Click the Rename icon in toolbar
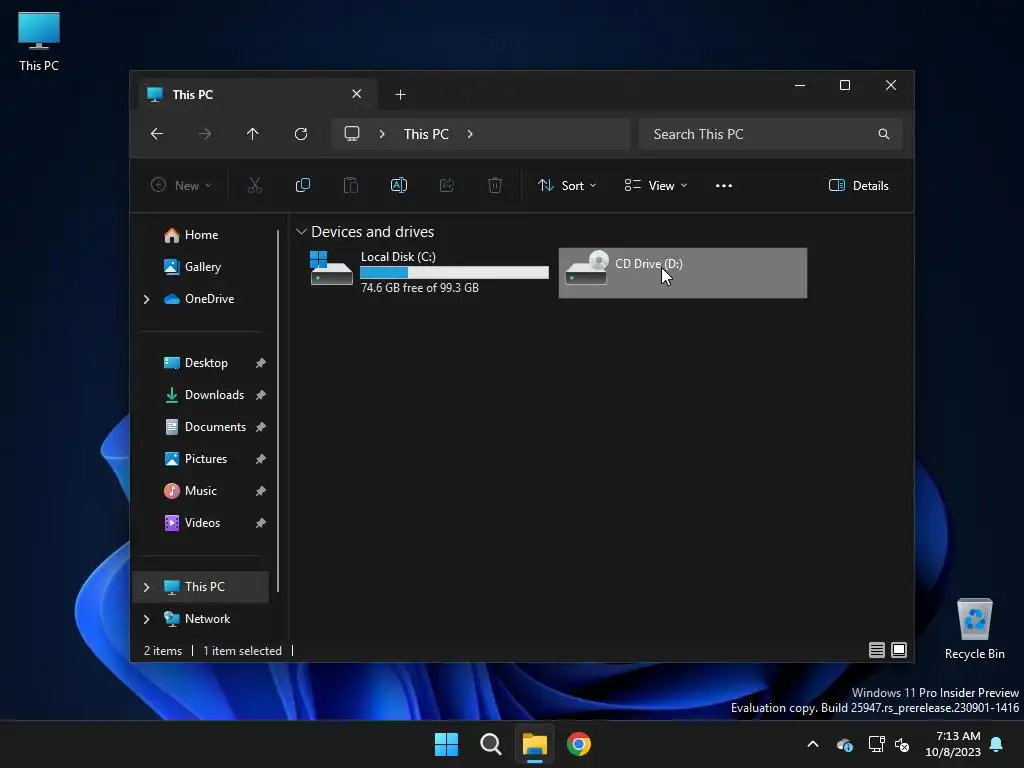The width and height of the screenshot is (1024, 768). (x=398, y=185)
